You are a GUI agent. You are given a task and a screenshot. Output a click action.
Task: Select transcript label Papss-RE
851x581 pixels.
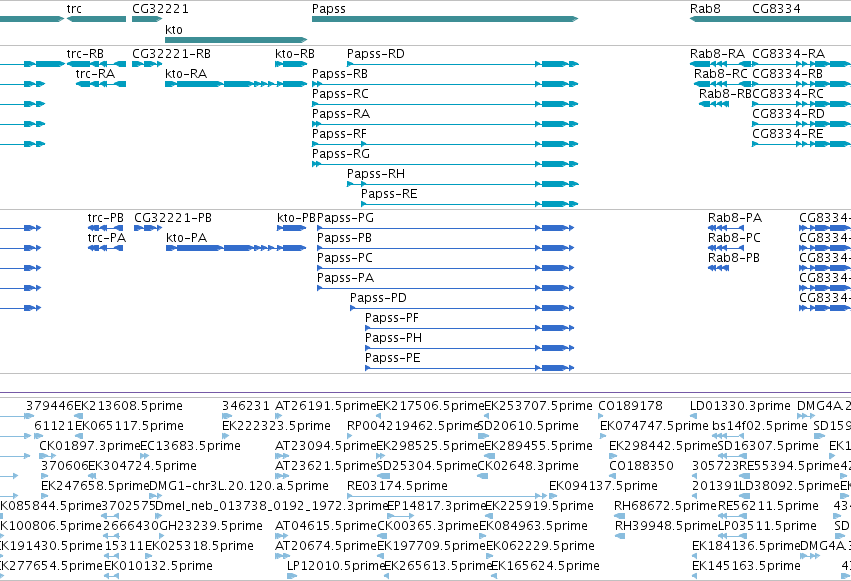coord(389,194)
